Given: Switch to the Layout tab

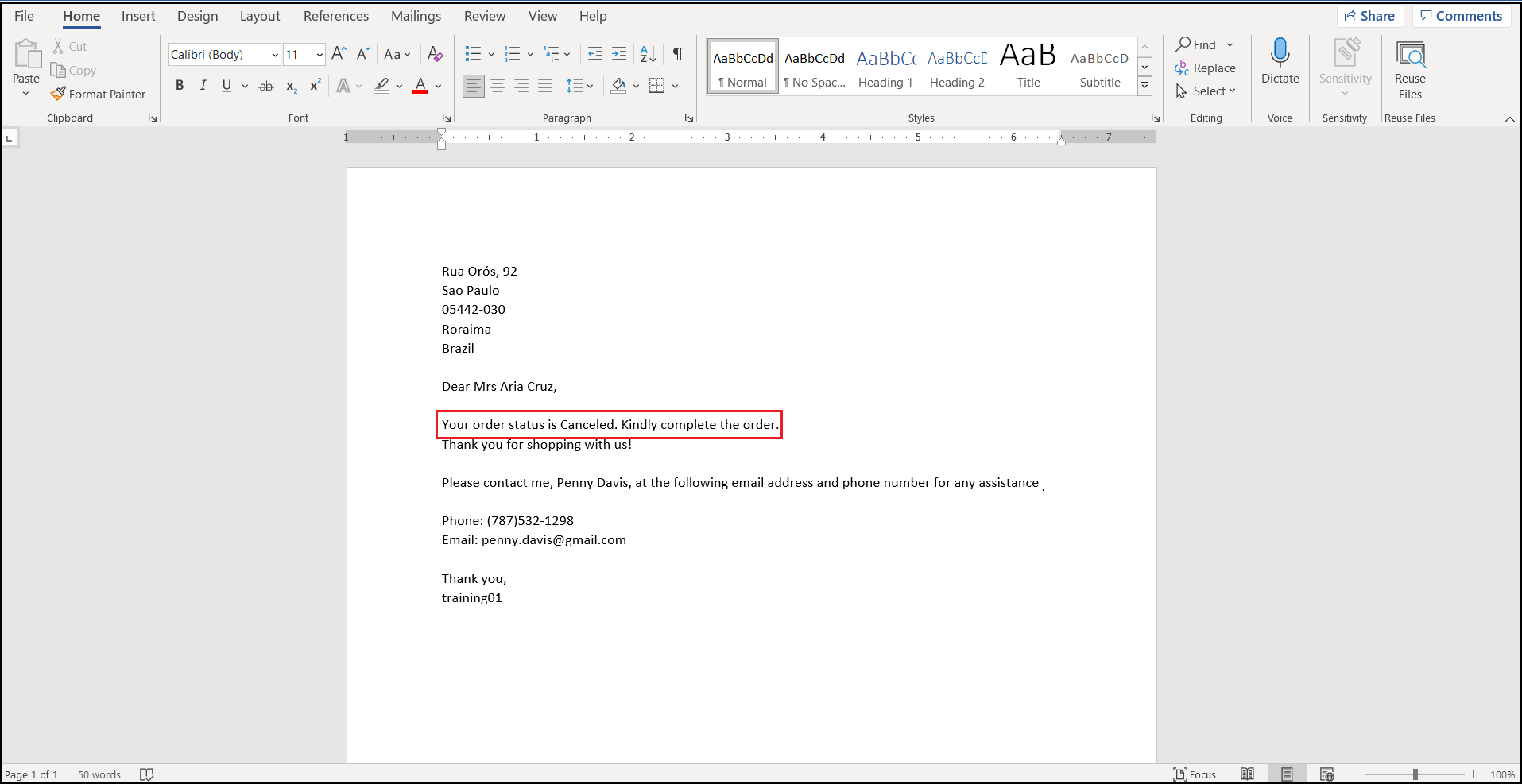Looking at the screenshot, I should coord(260,16).
